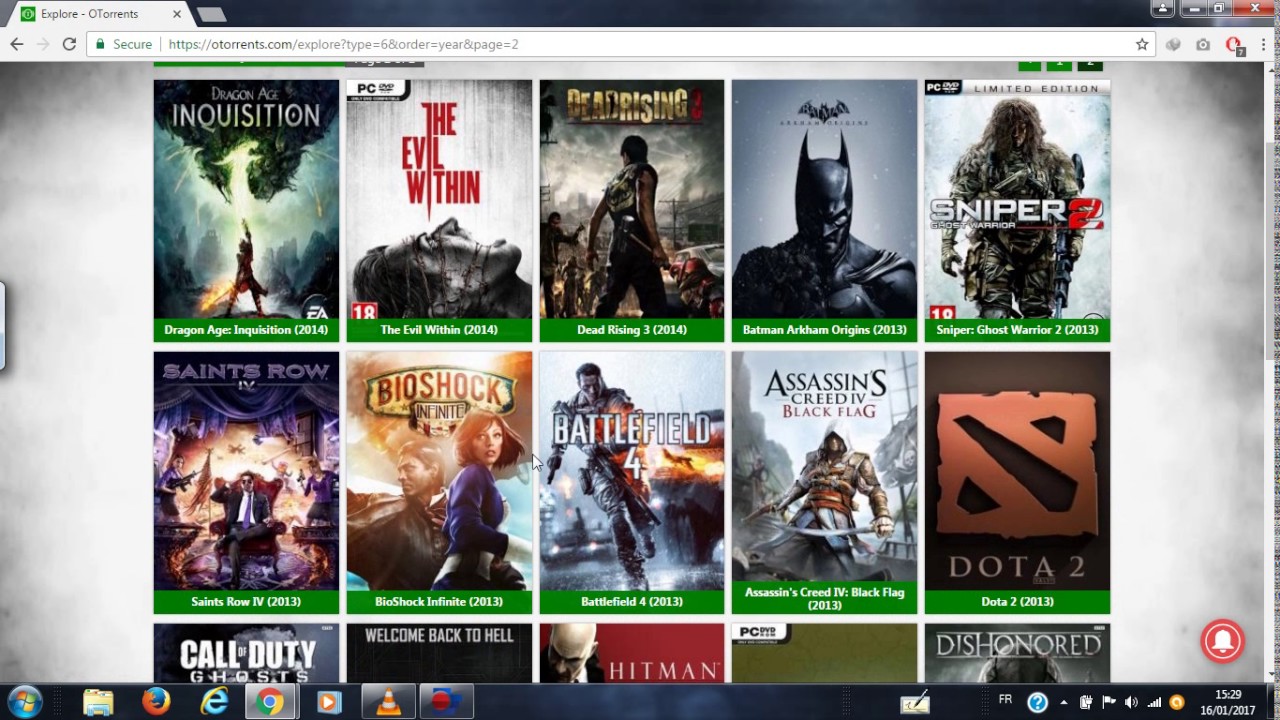This screenshot has width=1280, height=720.
Task: Click the gray cube extension icon
Action: (1173, 44)
